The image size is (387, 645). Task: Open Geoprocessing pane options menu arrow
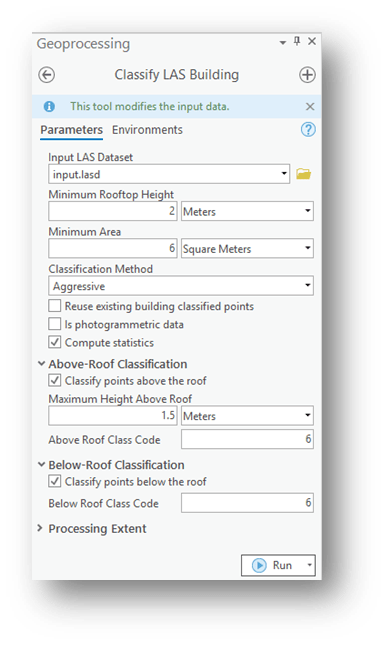(x=283, y=42)
